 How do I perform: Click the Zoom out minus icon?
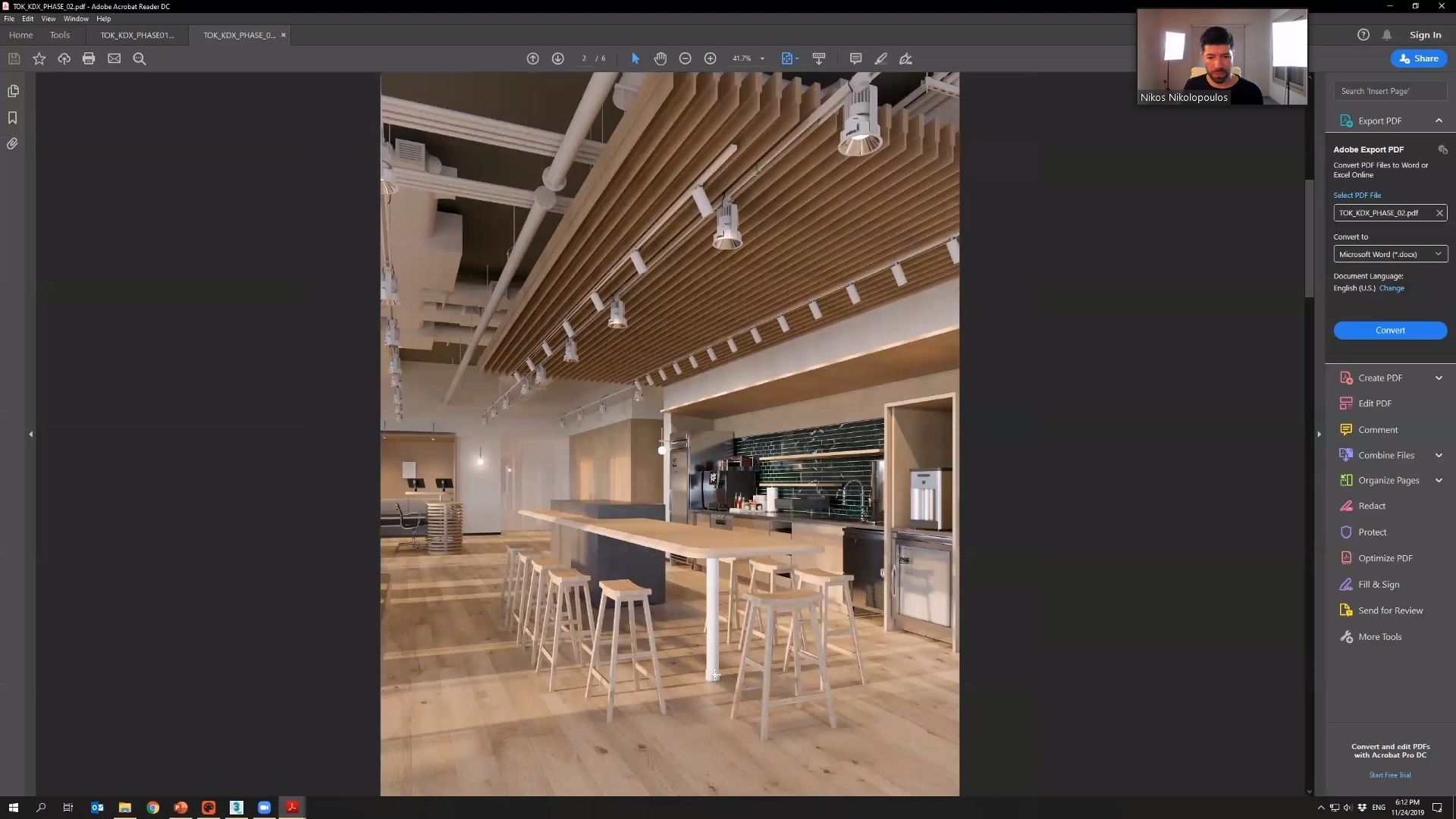(685, 58)
